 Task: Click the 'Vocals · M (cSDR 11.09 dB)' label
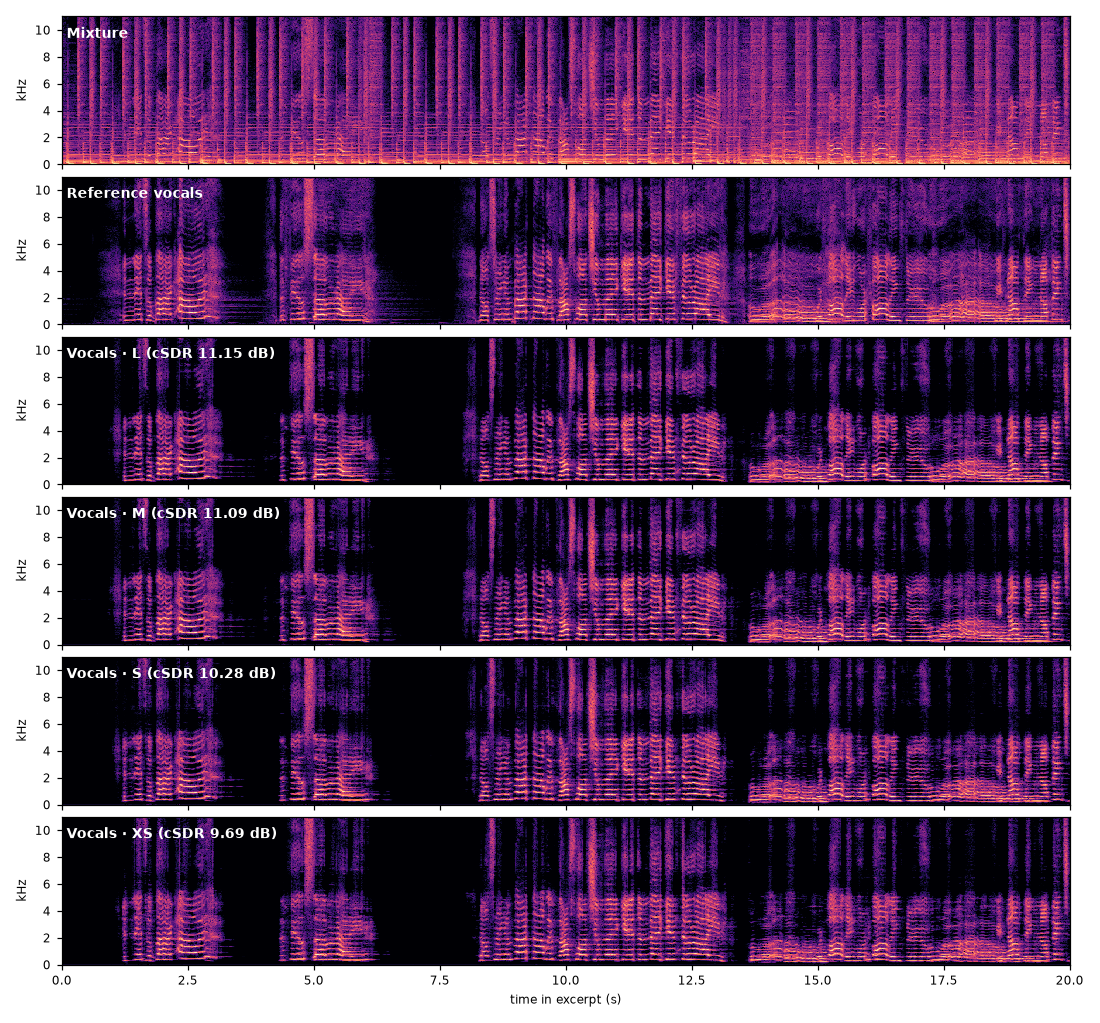click(173, 513)
